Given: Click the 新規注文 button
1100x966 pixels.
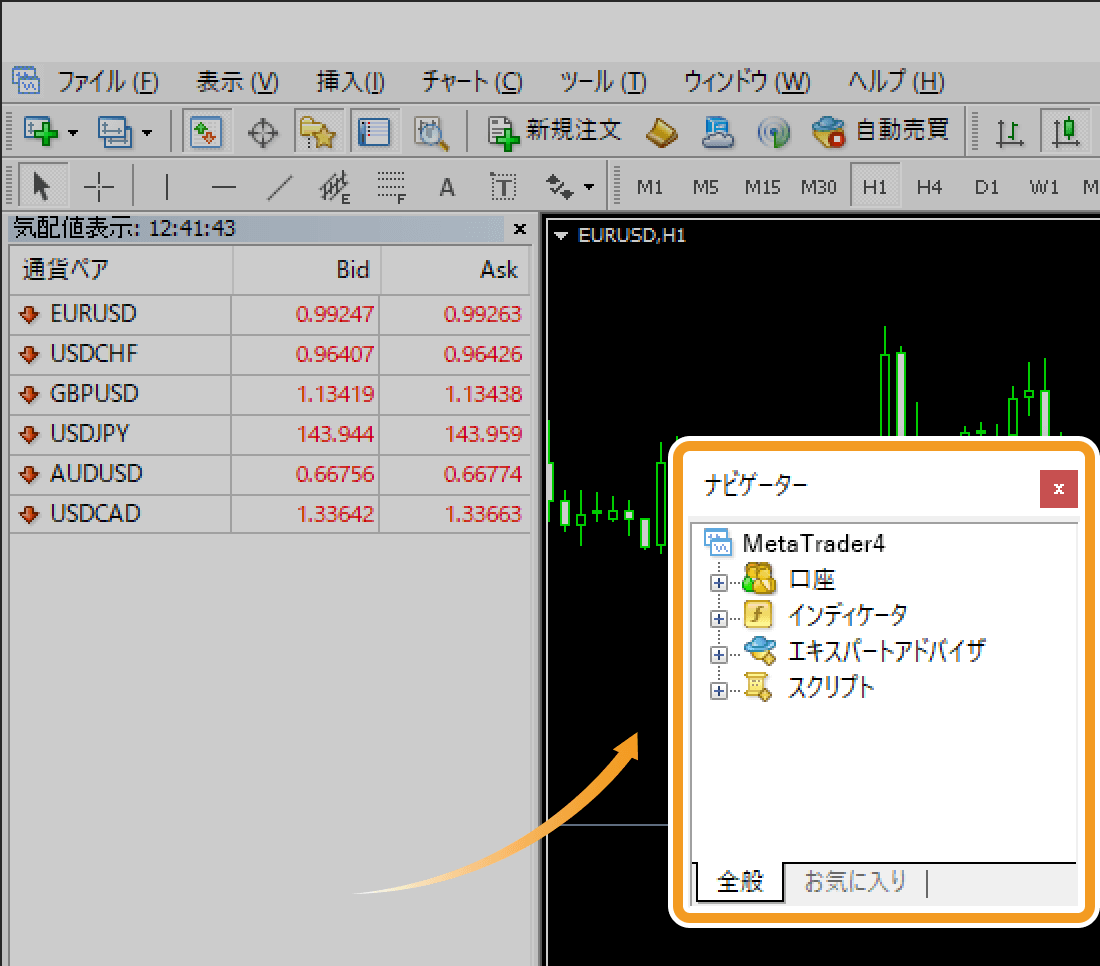Looking at the screenshot, I should tap(555, 131).
